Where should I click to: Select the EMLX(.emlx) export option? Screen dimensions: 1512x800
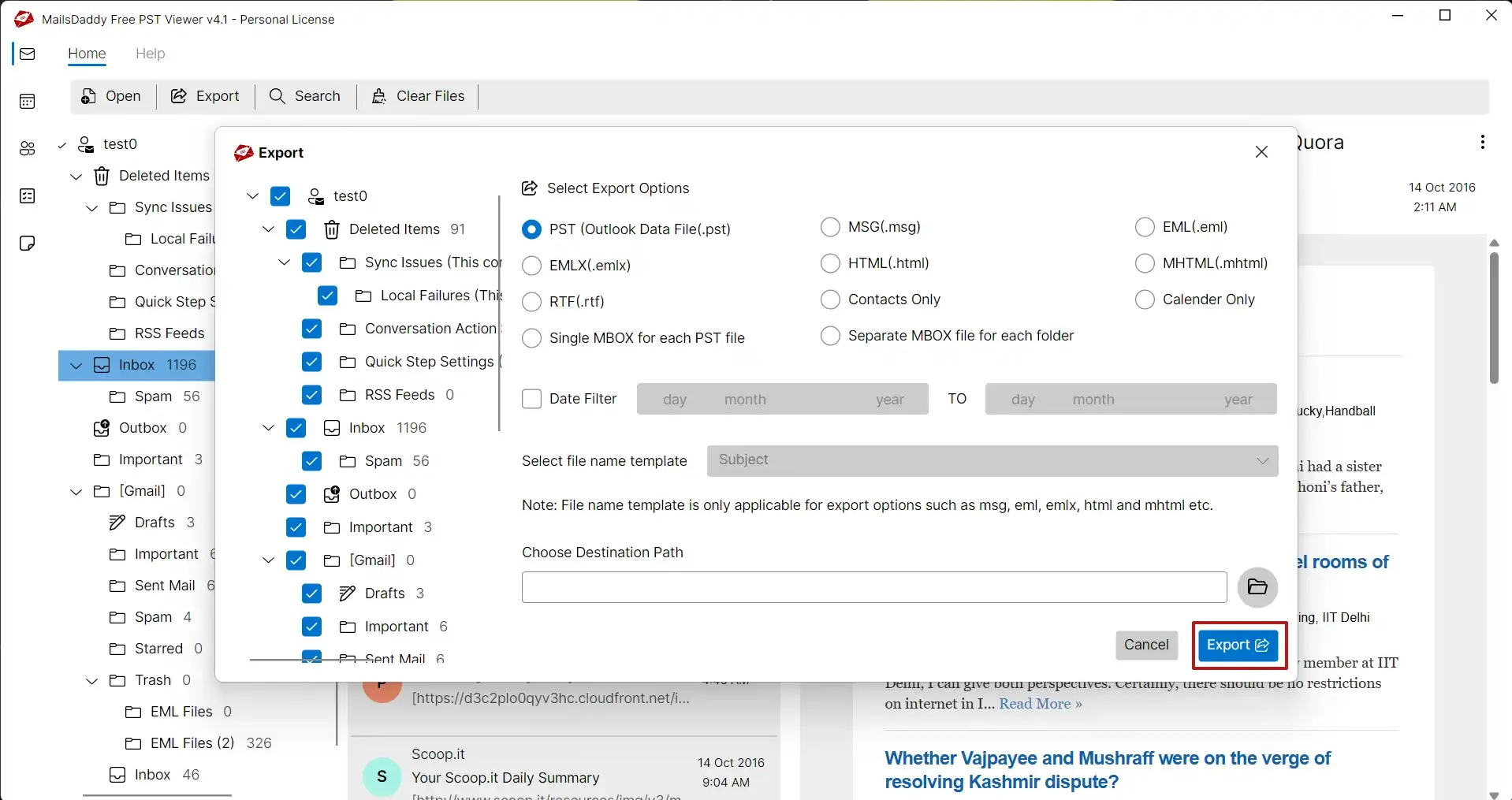532,266
